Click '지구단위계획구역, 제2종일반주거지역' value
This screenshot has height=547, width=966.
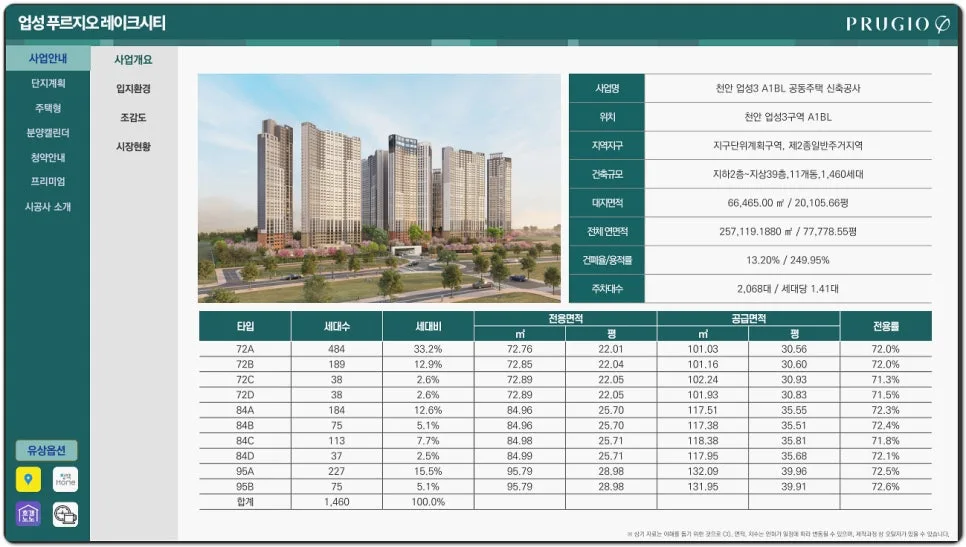[x=788, y=145]
